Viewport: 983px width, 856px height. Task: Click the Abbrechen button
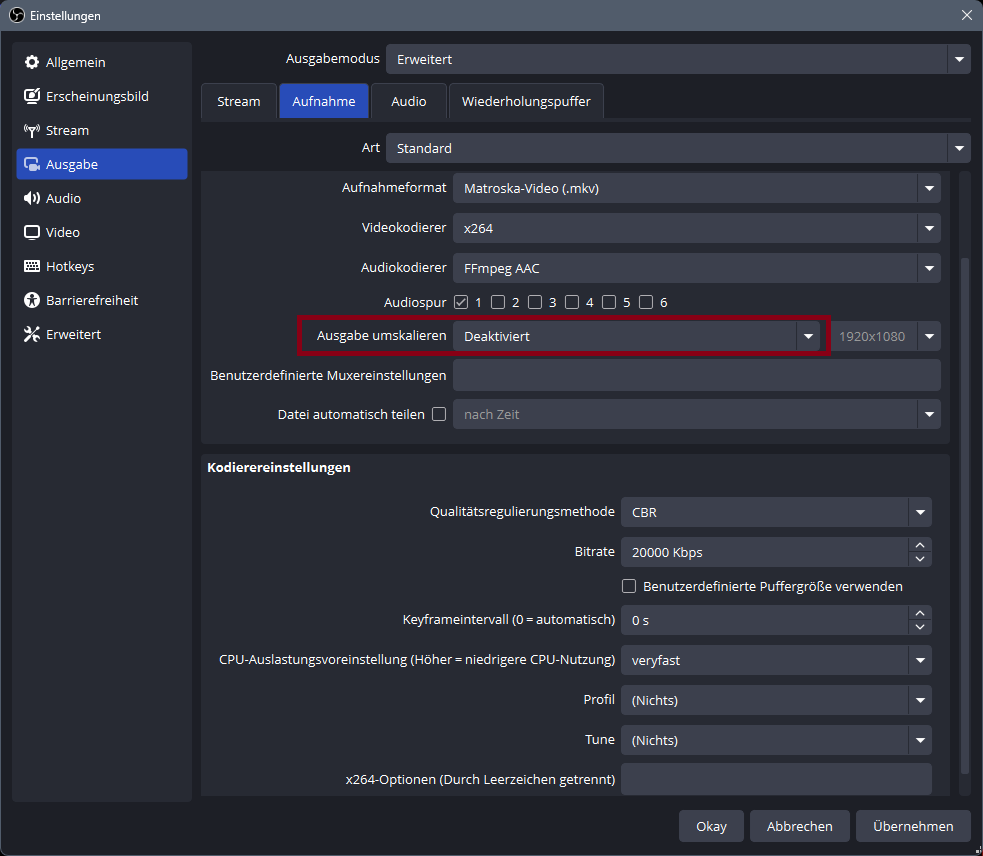click(x=799, y=826)
